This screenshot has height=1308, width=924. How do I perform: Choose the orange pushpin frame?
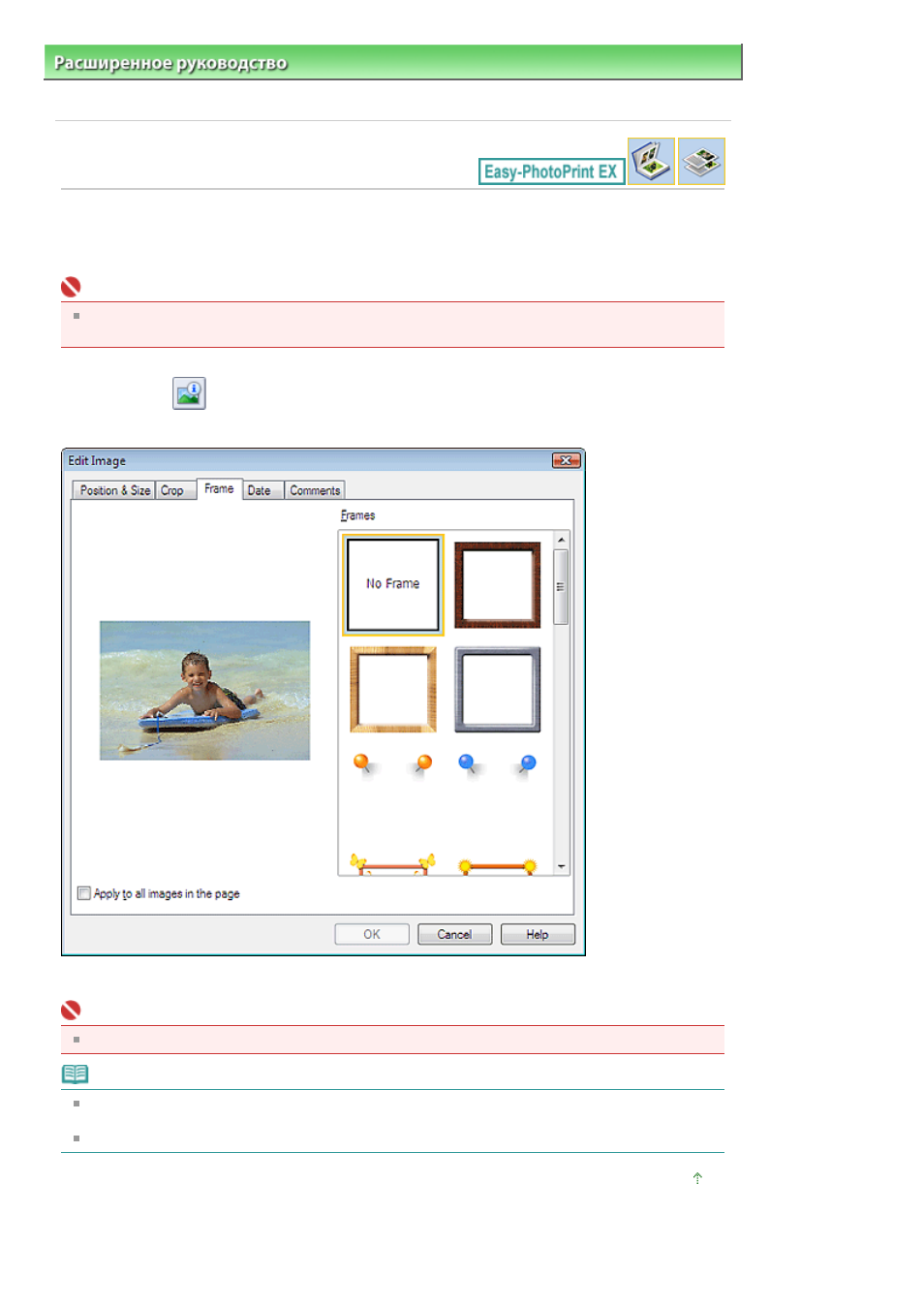(393, 765)
